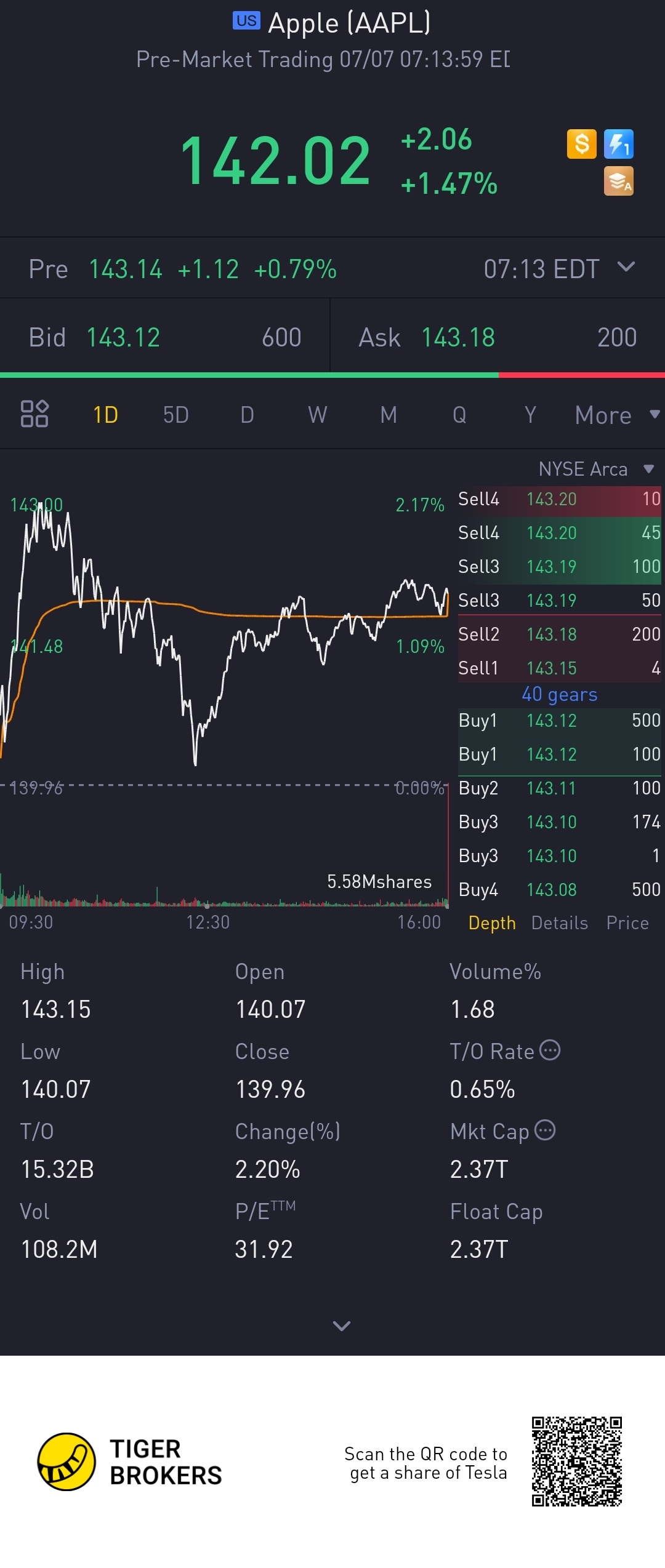Tap the US market flag badge

tap(246, 21)
